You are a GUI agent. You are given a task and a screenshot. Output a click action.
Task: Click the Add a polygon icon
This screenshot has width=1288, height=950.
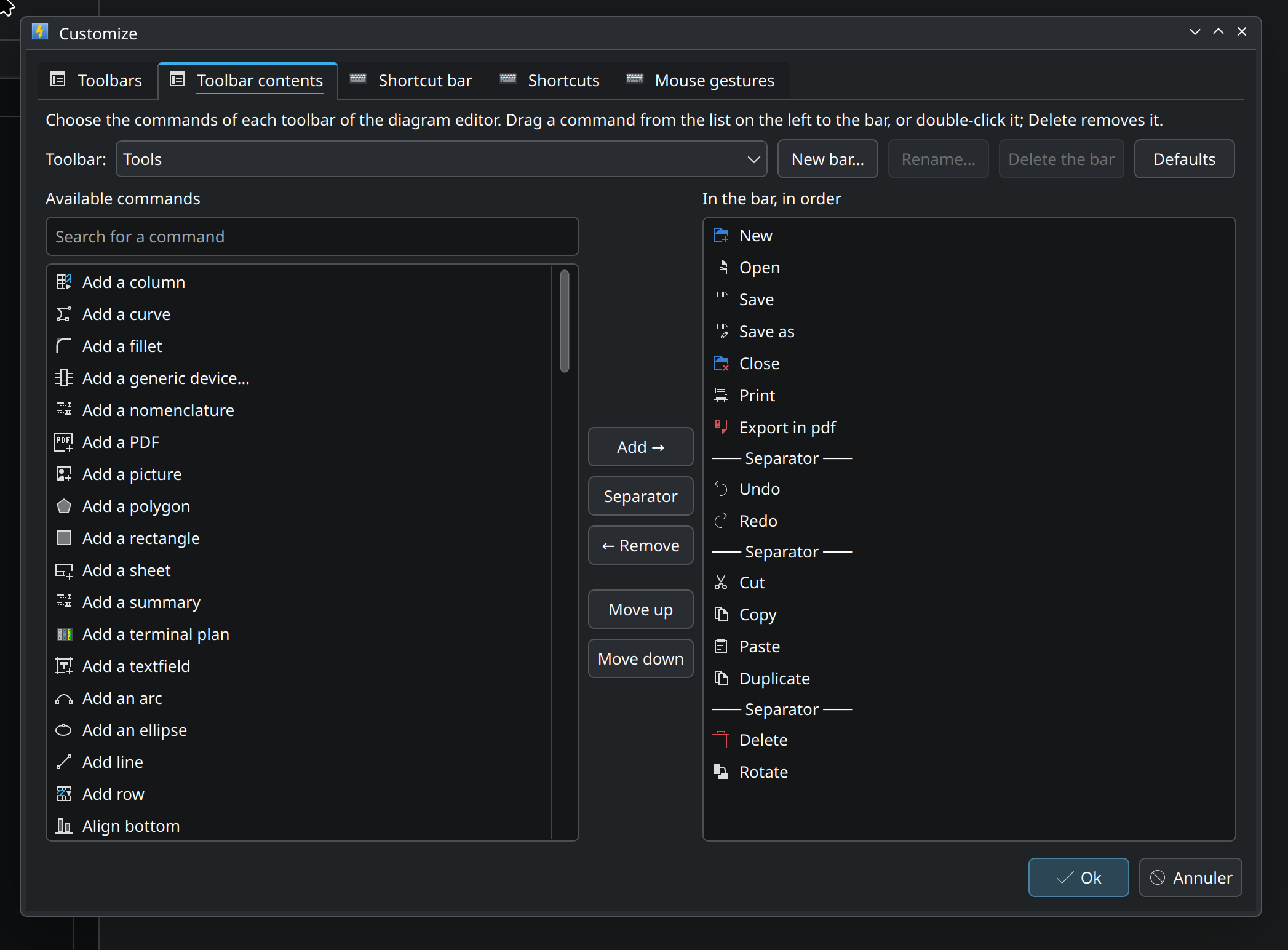click(x=64, y=506)
